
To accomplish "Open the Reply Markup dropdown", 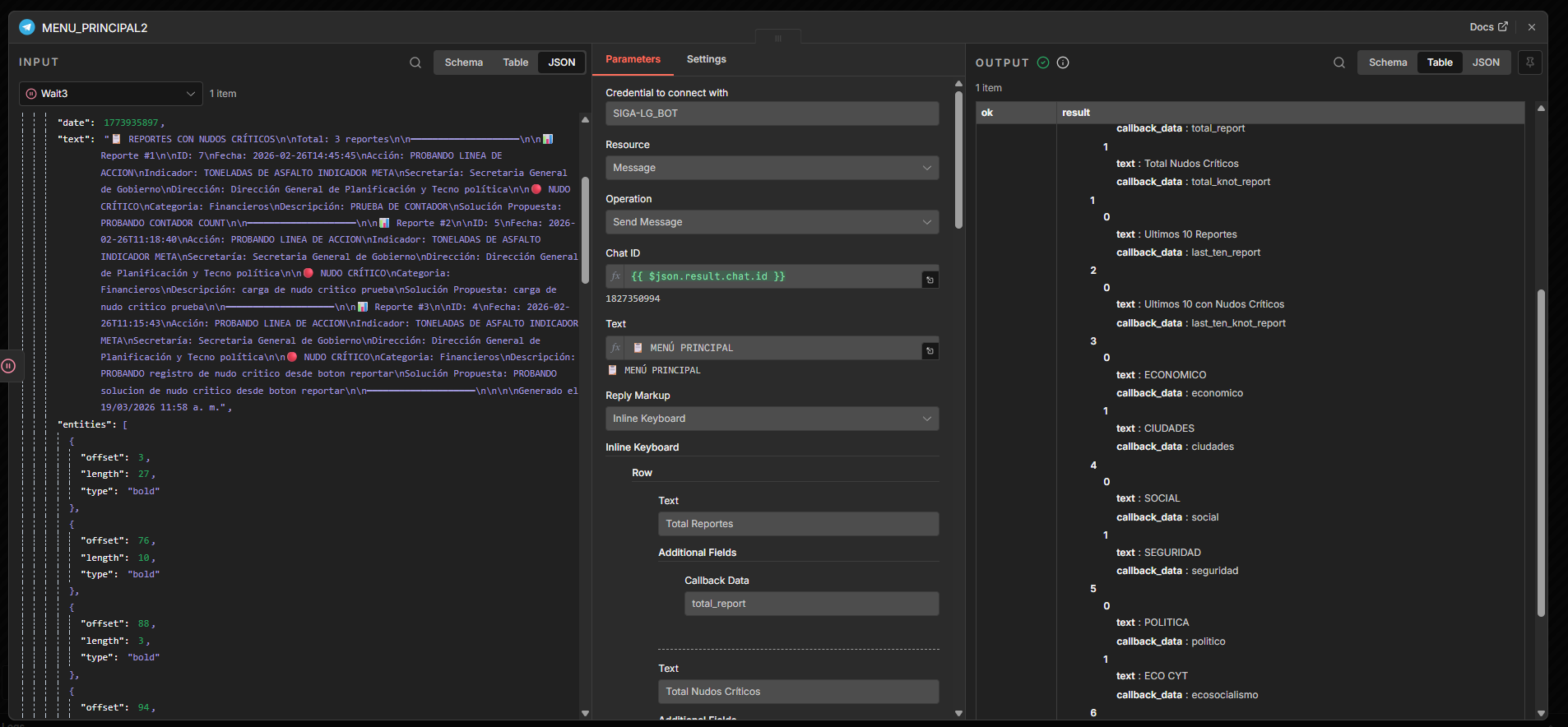I will 772,419.
